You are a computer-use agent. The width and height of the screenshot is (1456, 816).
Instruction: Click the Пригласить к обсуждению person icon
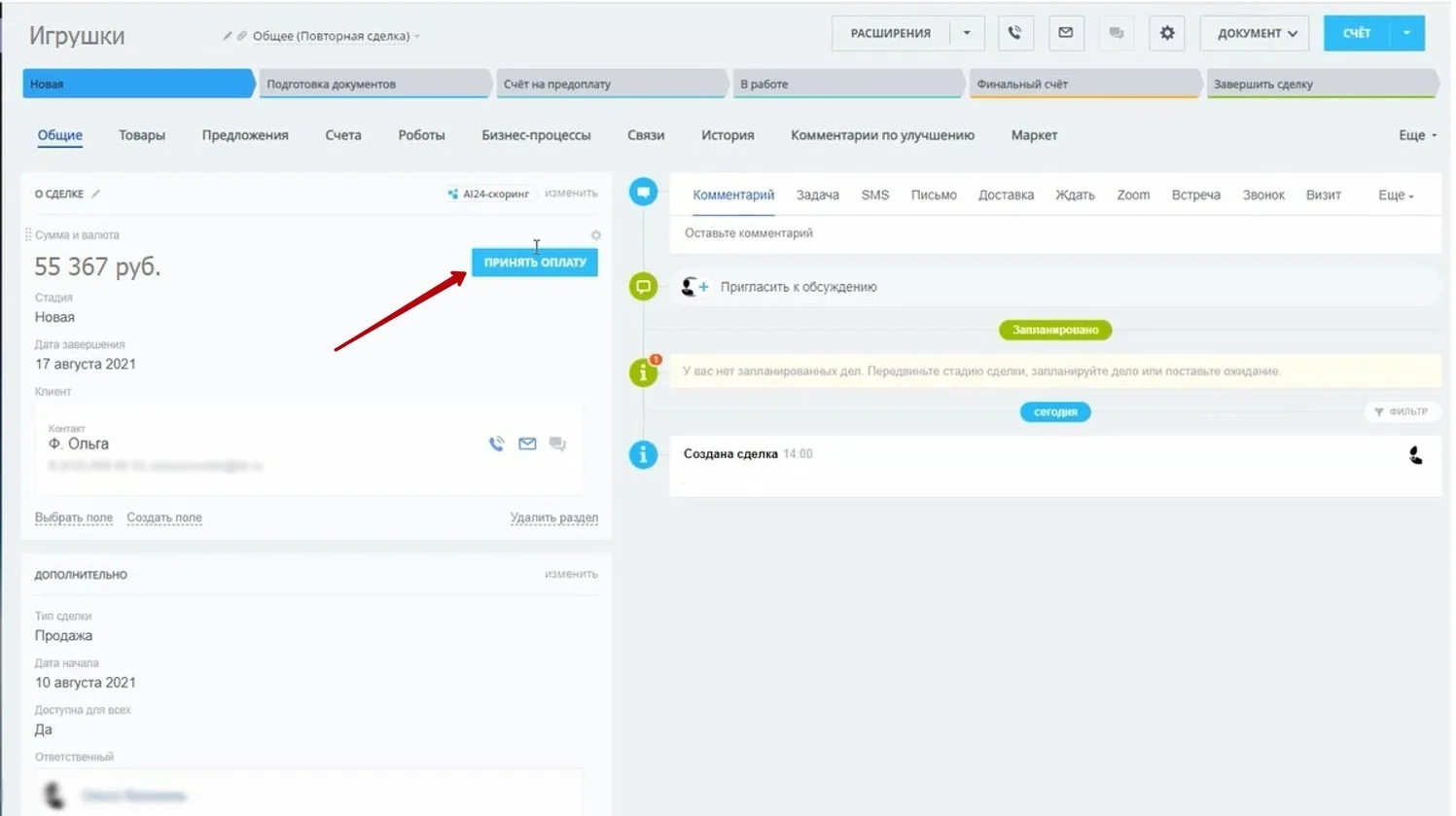pos(694,287)
